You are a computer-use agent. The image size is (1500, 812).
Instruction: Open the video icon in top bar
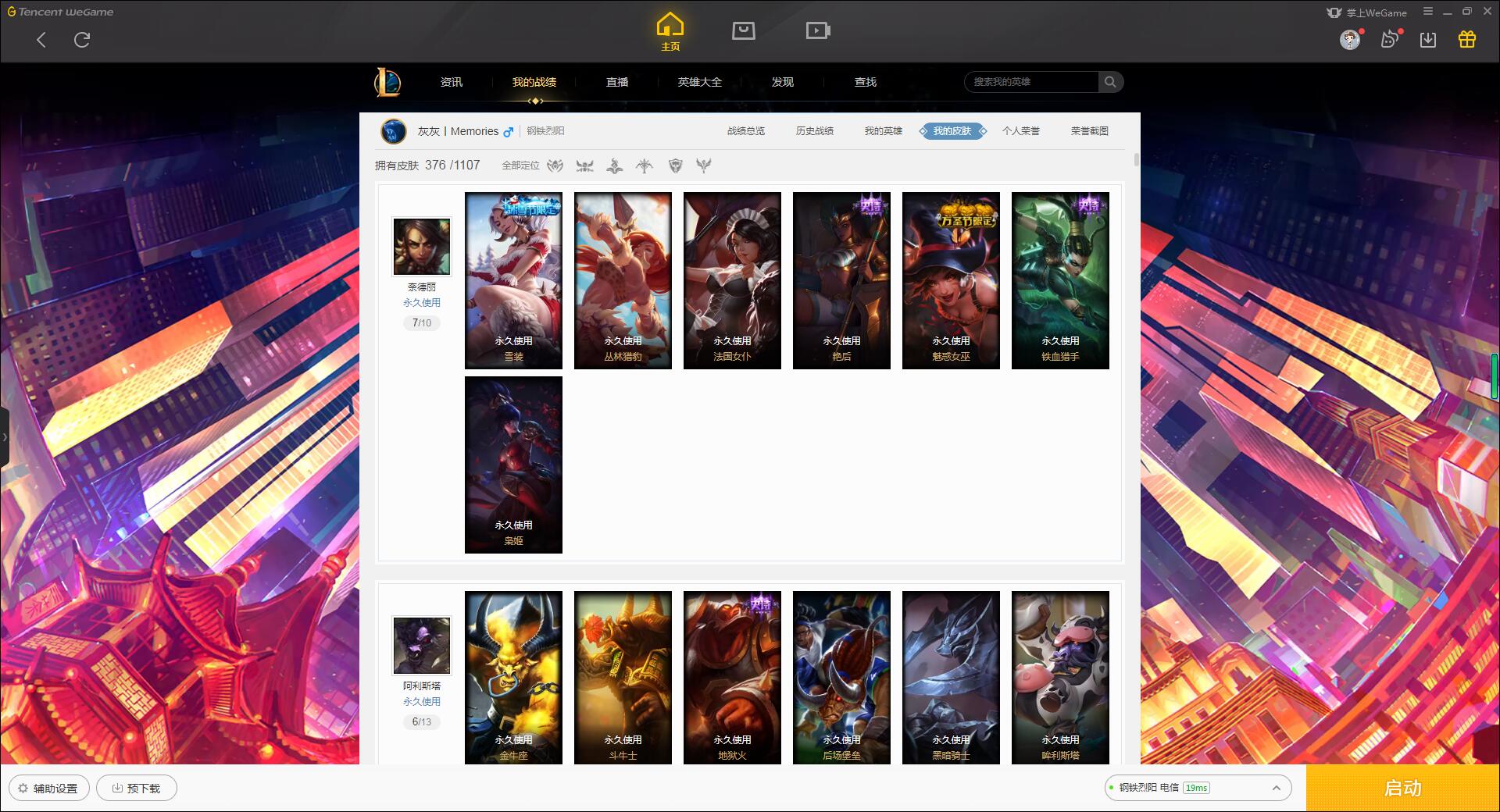pyautogui.click(x=818, y=31)
